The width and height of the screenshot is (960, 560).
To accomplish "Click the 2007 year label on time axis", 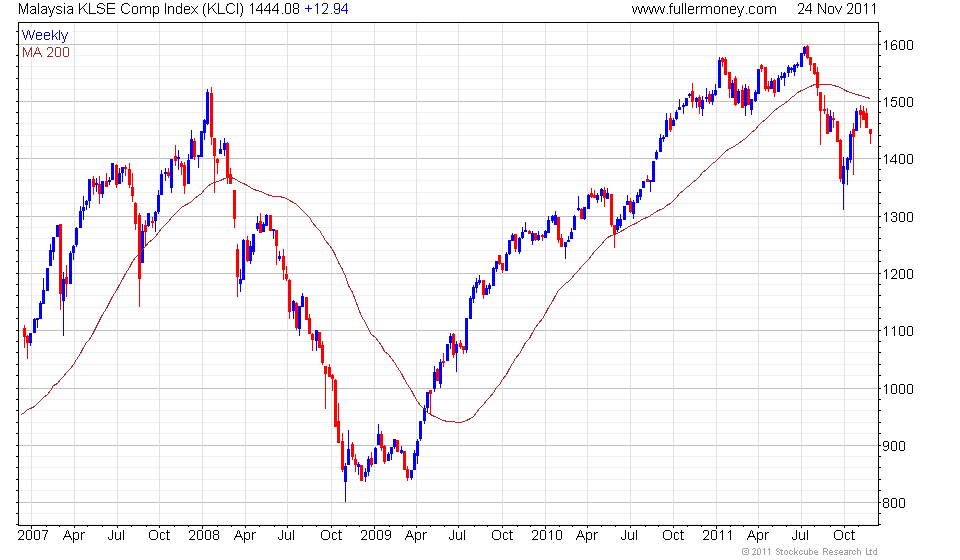I will (x=33, y=536).
